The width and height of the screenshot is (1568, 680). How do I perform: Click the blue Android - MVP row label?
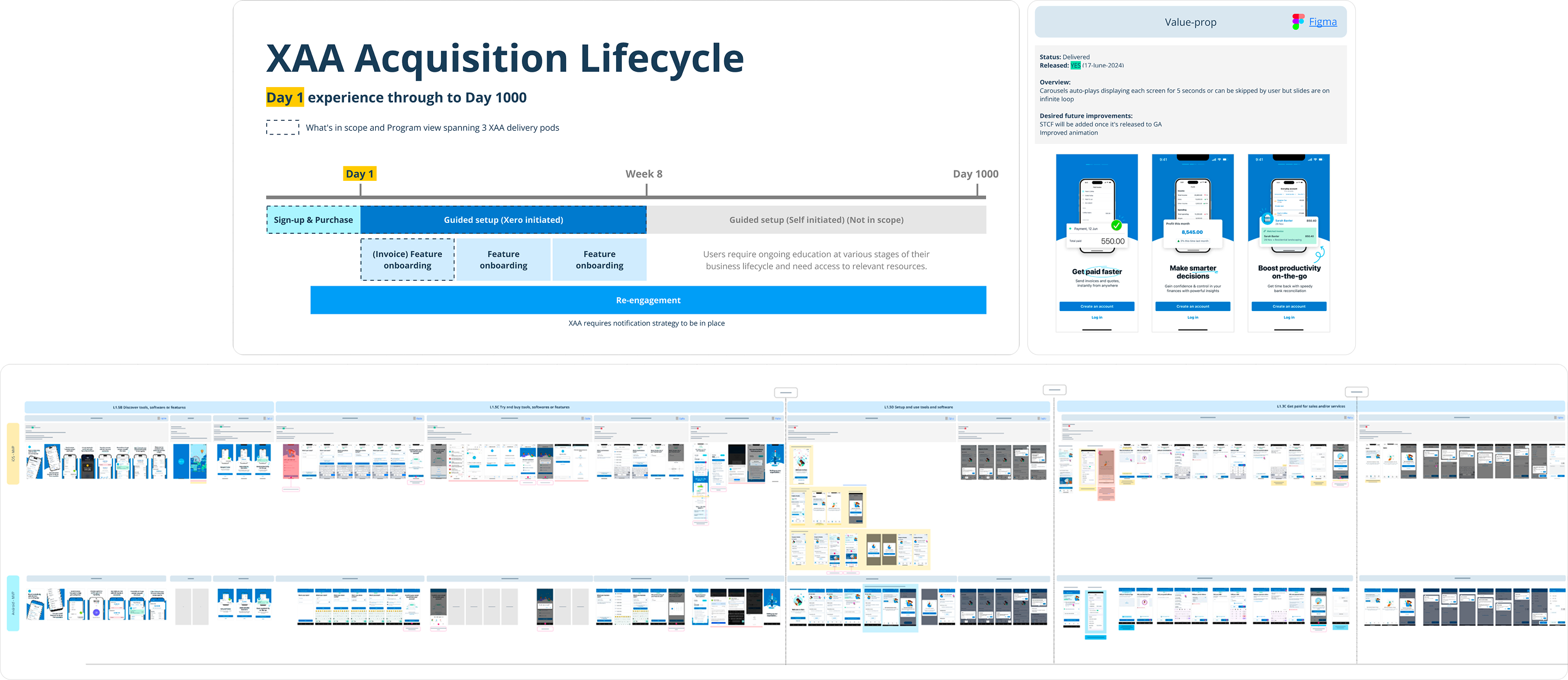pyautogui.click(x=13, y=603)
